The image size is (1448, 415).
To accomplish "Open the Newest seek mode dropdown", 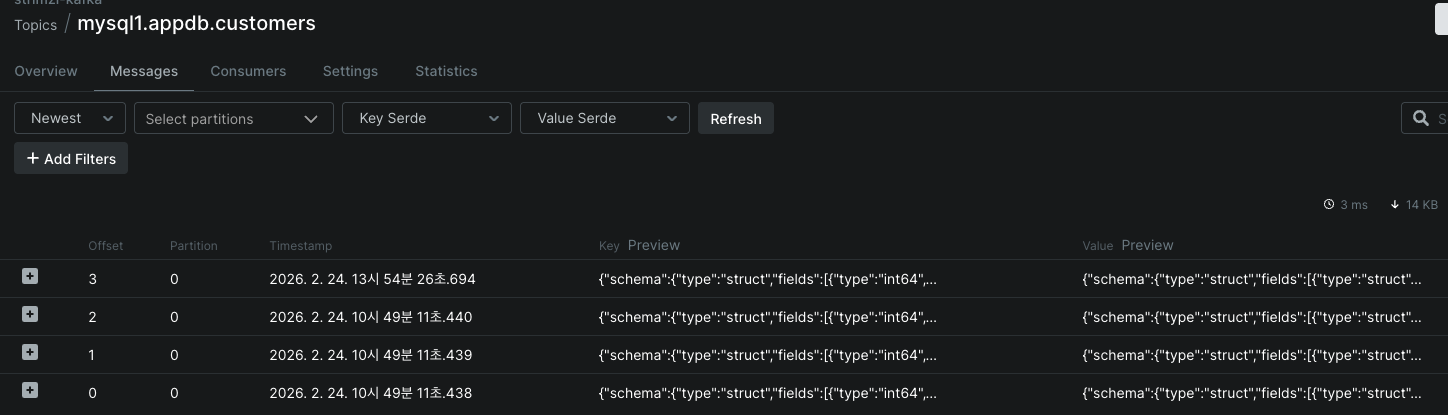I will 70,118.
